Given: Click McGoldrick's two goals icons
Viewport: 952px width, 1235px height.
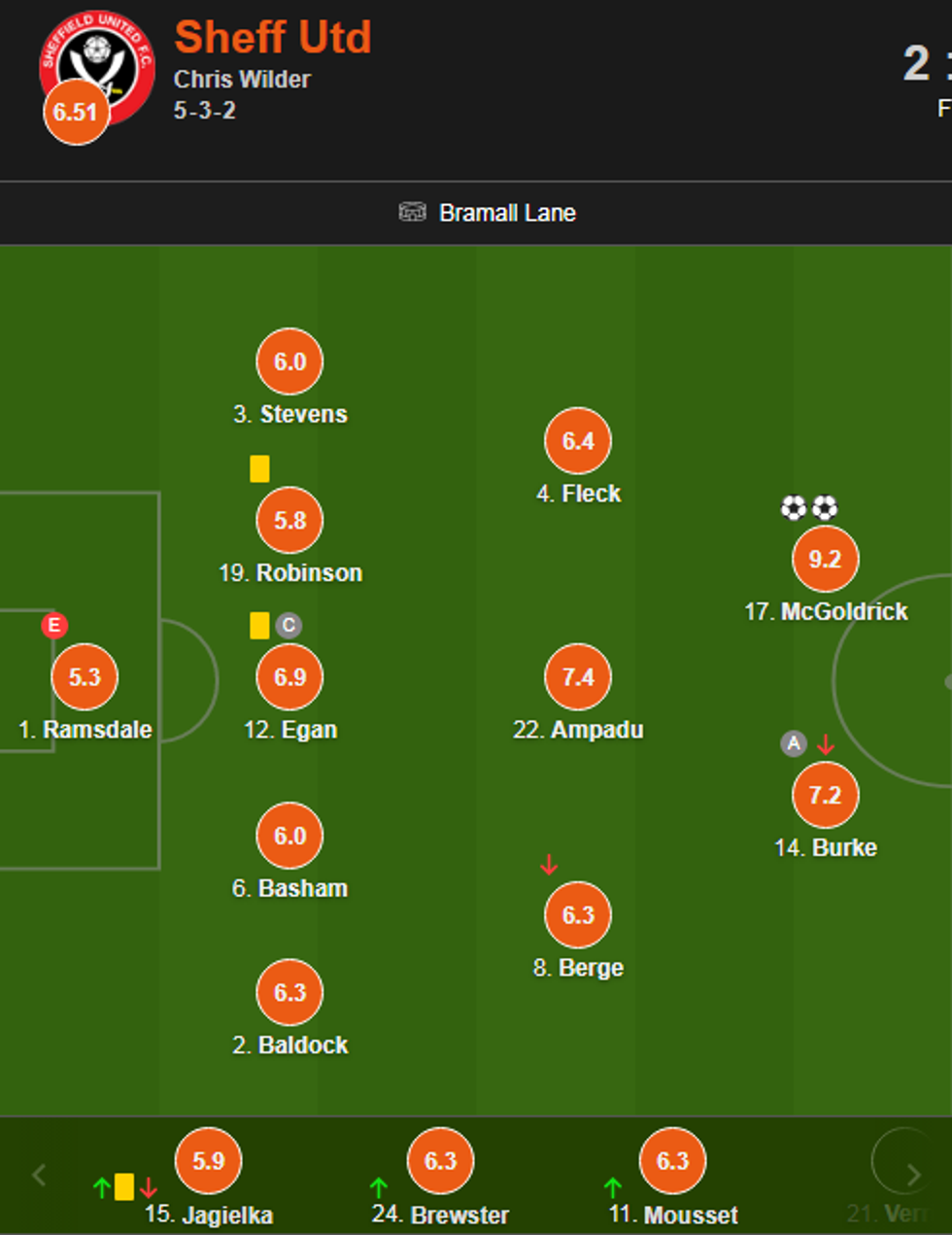Looking at the screenshot, I should click(x=808, y=507).
